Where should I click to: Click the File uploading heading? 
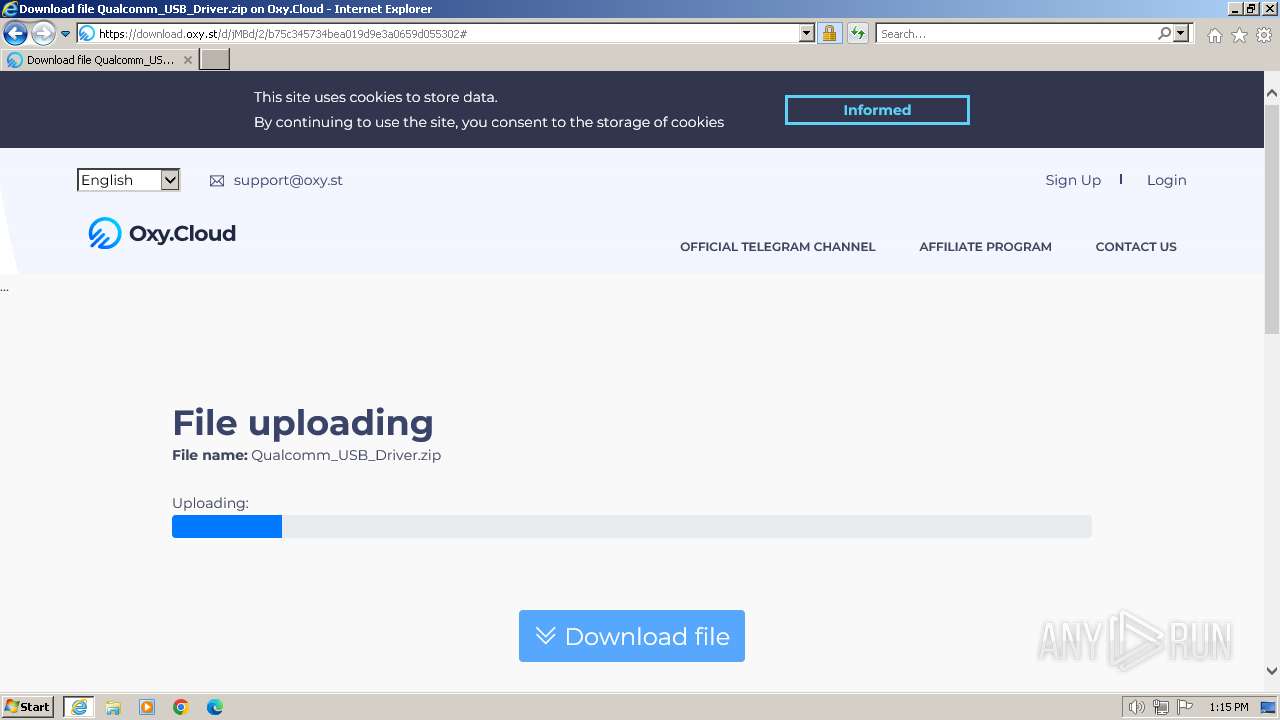(x=303, y=423)
